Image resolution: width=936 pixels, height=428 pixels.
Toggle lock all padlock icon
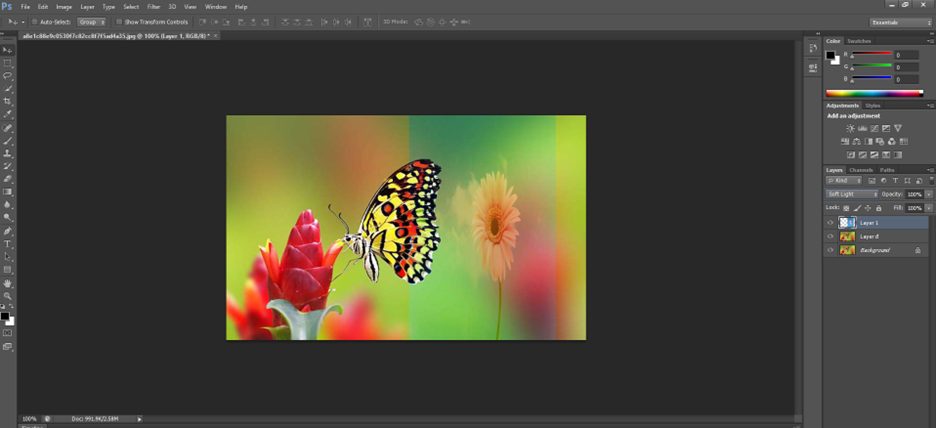point(879,208)
